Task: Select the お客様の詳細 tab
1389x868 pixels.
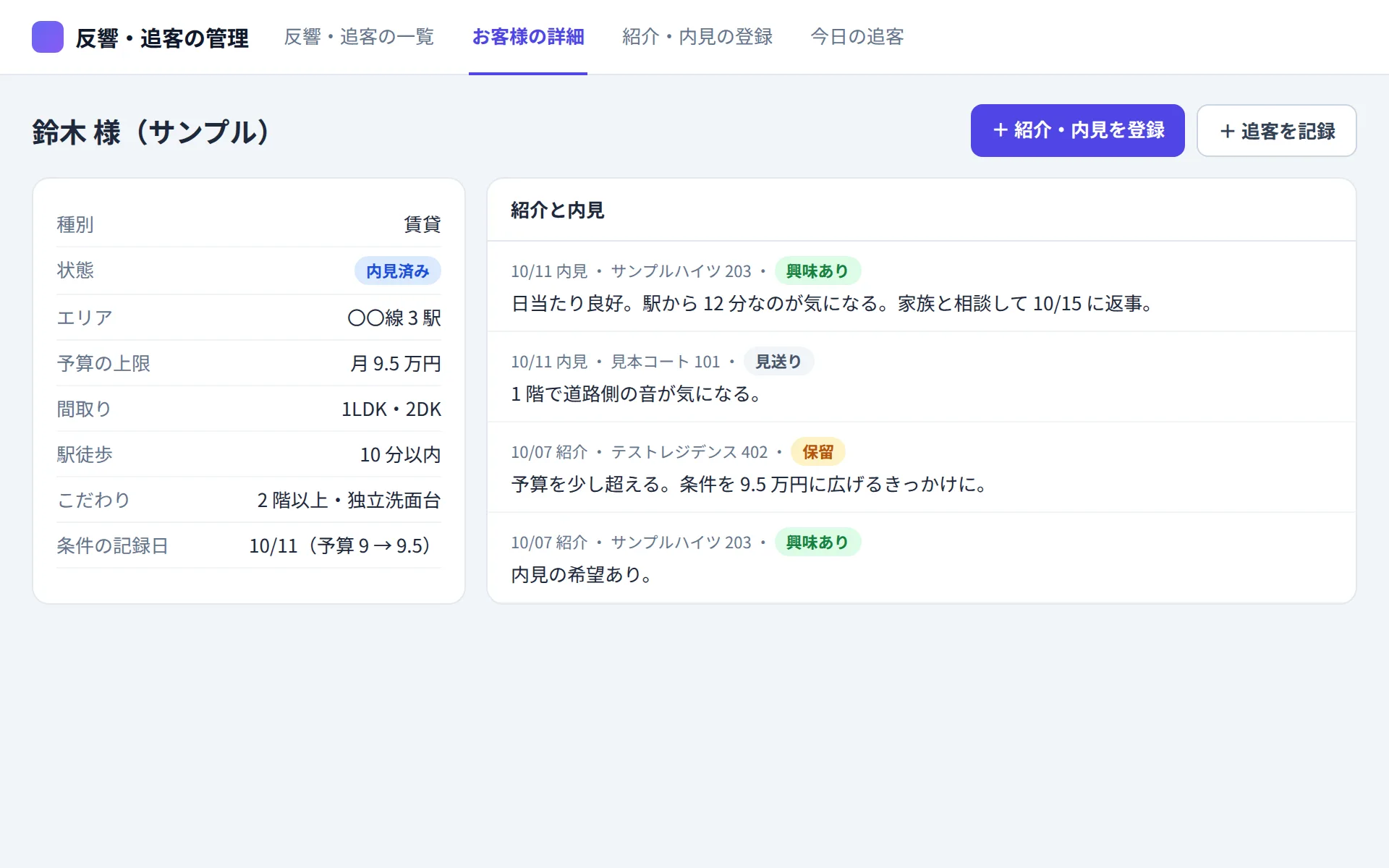Action: click(528, 37)
